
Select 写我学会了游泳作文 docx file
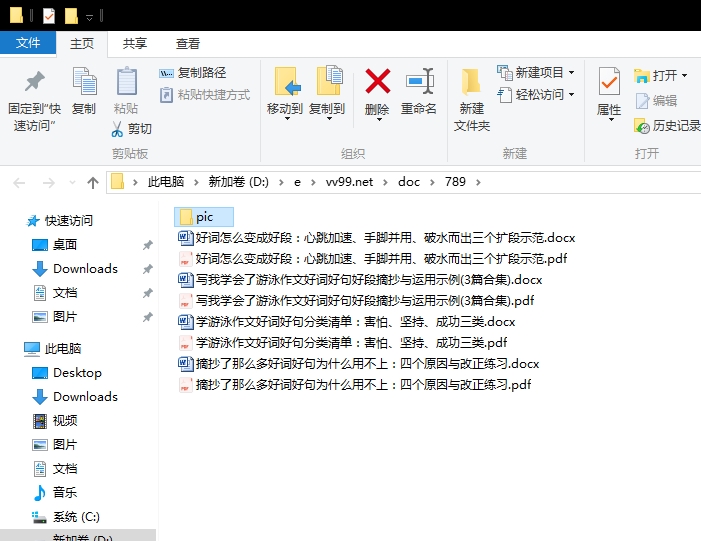click(360, 279)
